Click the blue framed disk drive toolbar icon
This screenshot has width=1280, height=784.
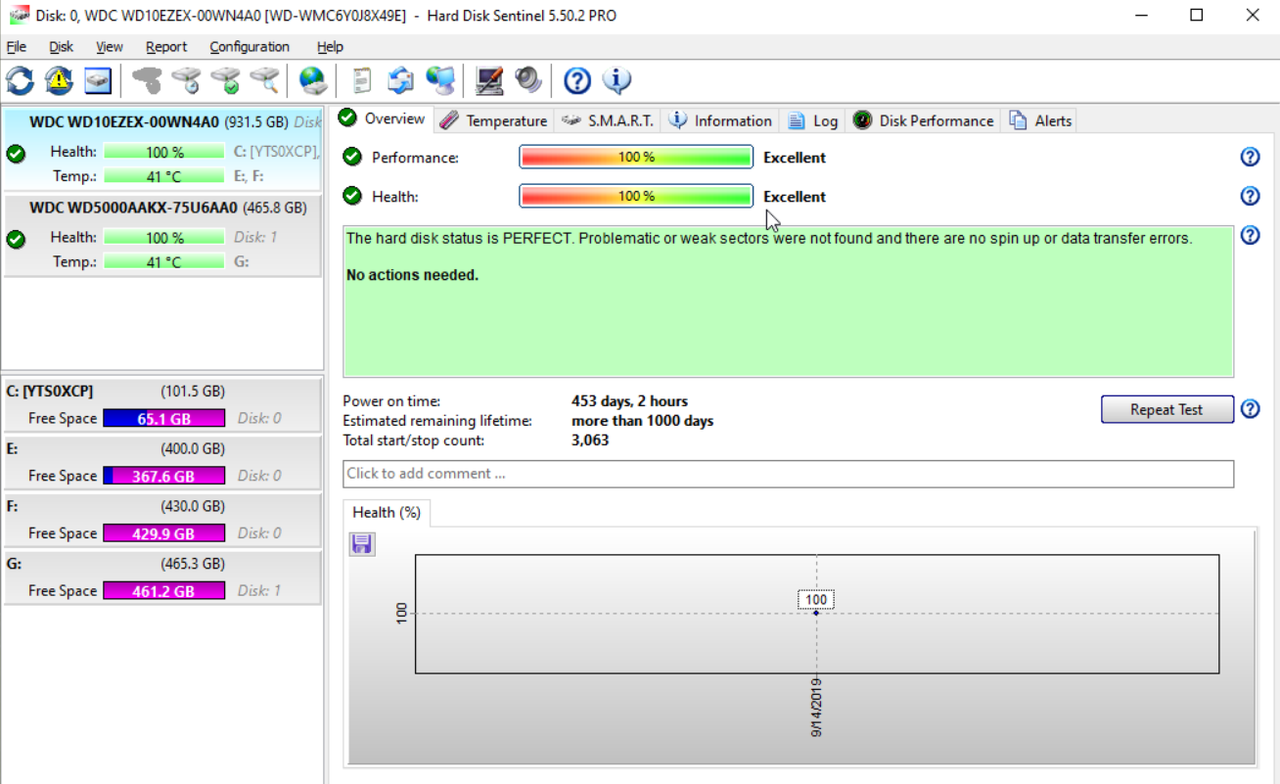(x=97, y=81)
